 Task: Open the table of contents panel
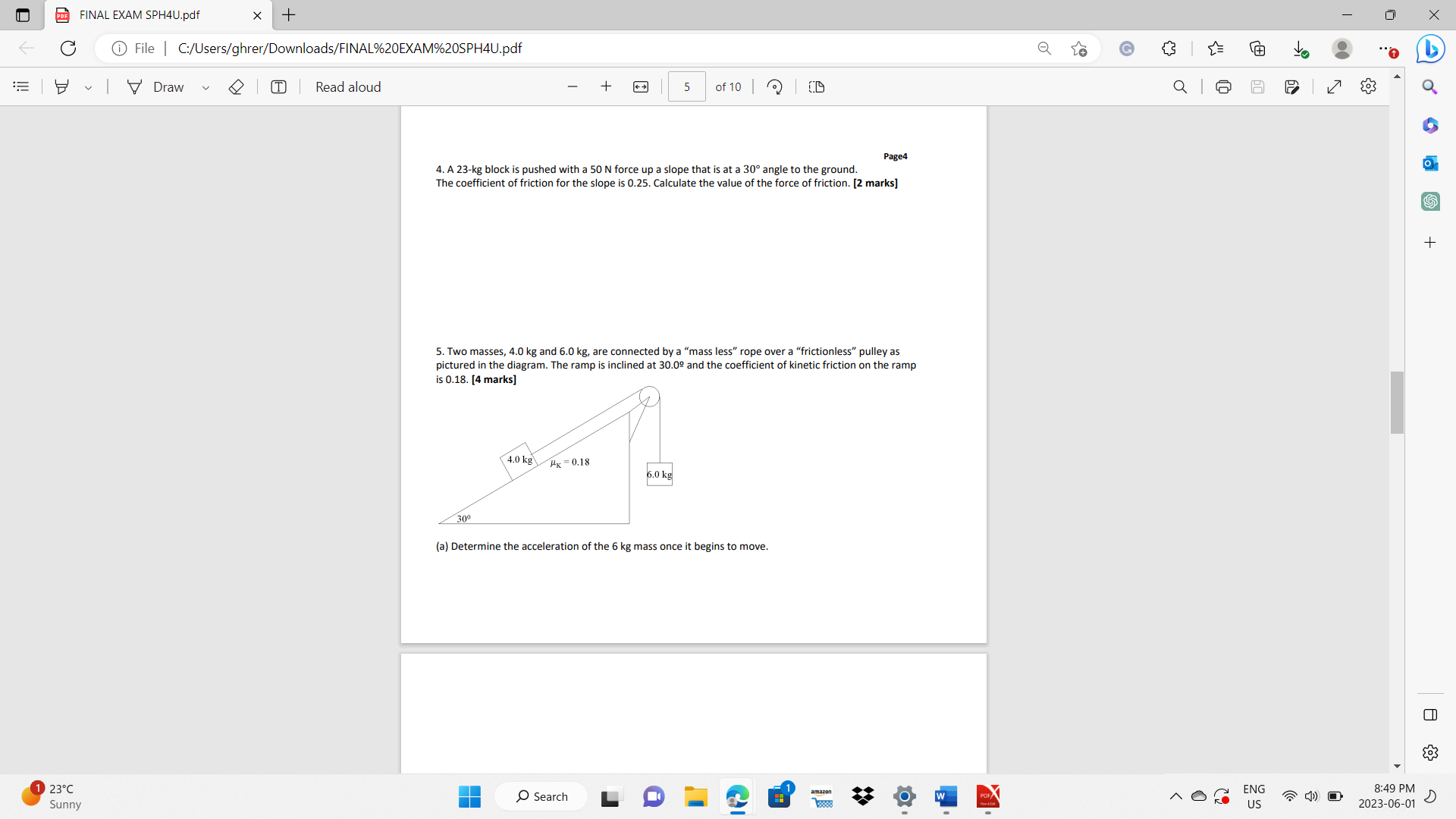20,86
